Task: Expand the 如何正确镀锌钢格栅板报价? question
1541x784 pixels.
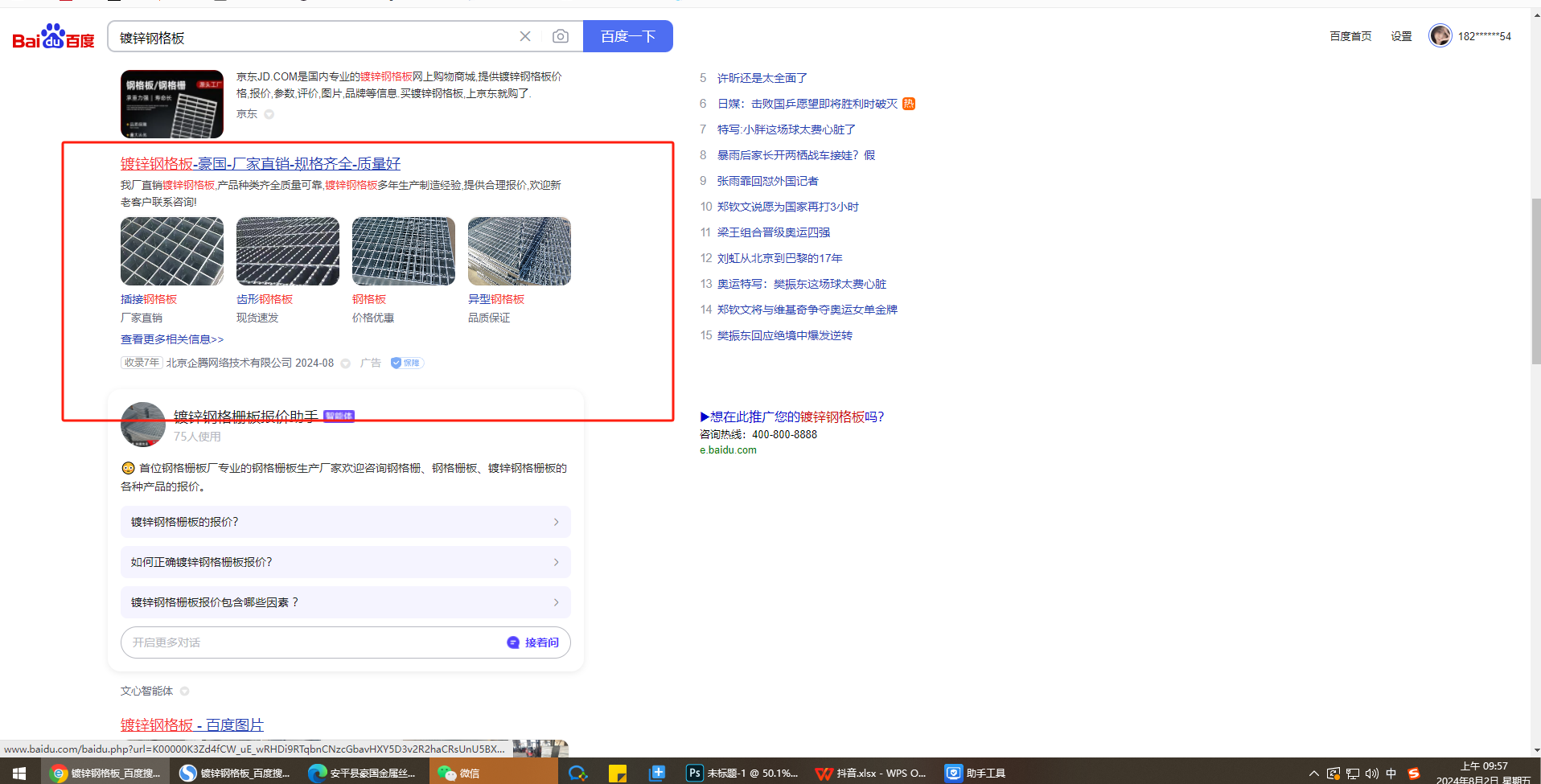Action: tap(346, 562)
